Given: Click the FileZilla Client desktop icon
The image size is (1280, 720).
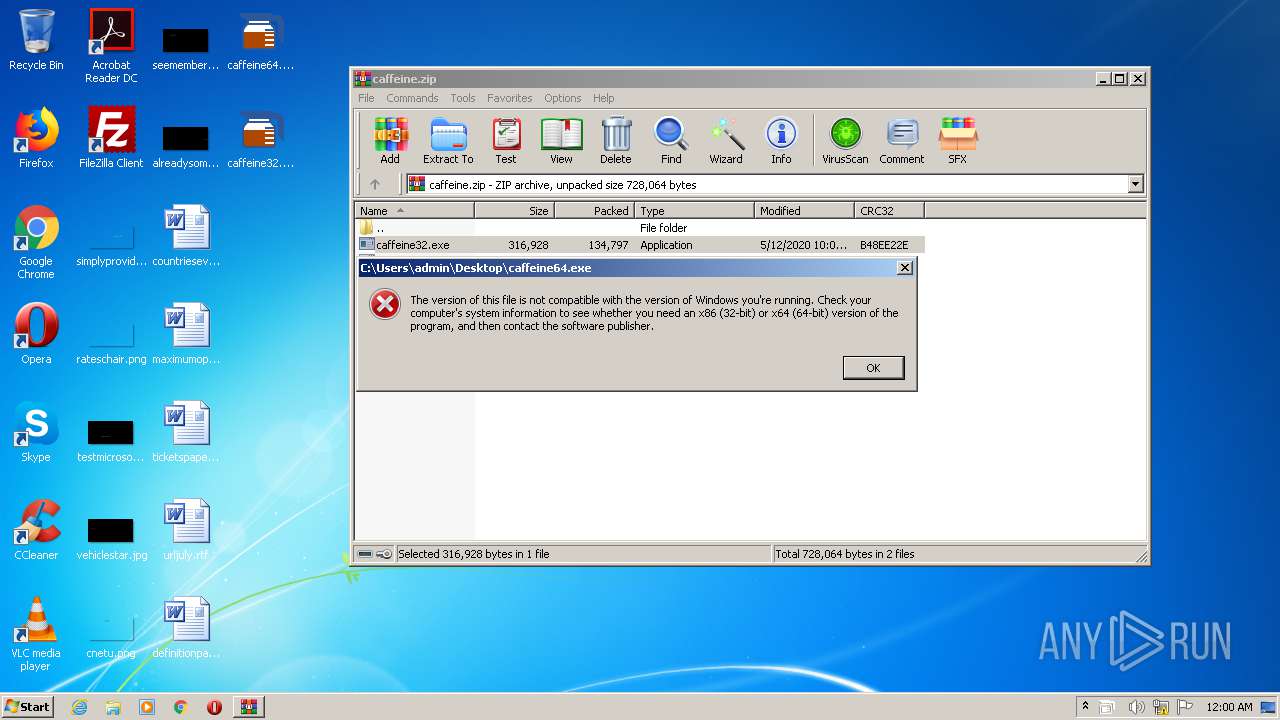Looking at the screenshot, I should 111,138.
